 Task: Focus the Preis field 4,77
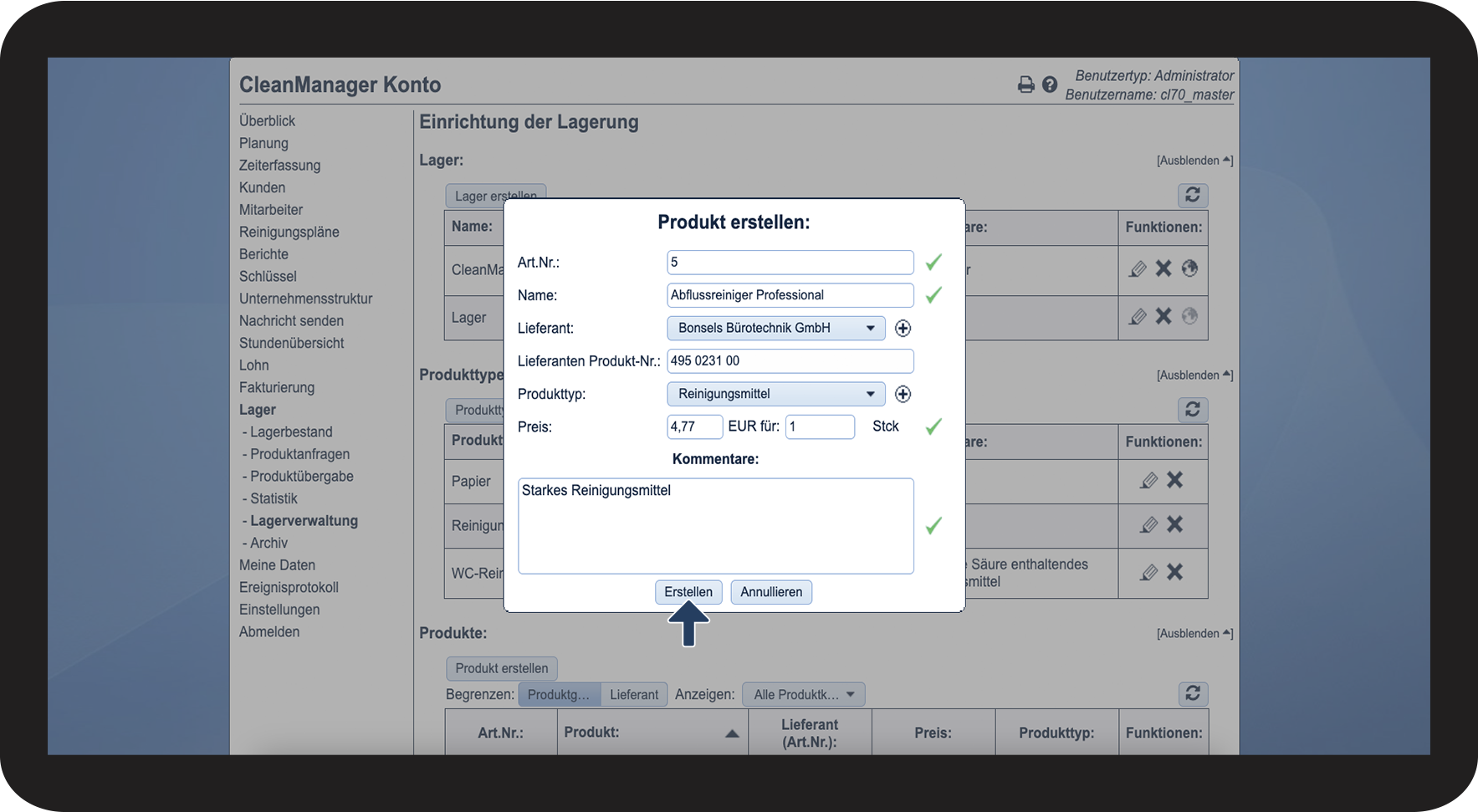point(695,426)
